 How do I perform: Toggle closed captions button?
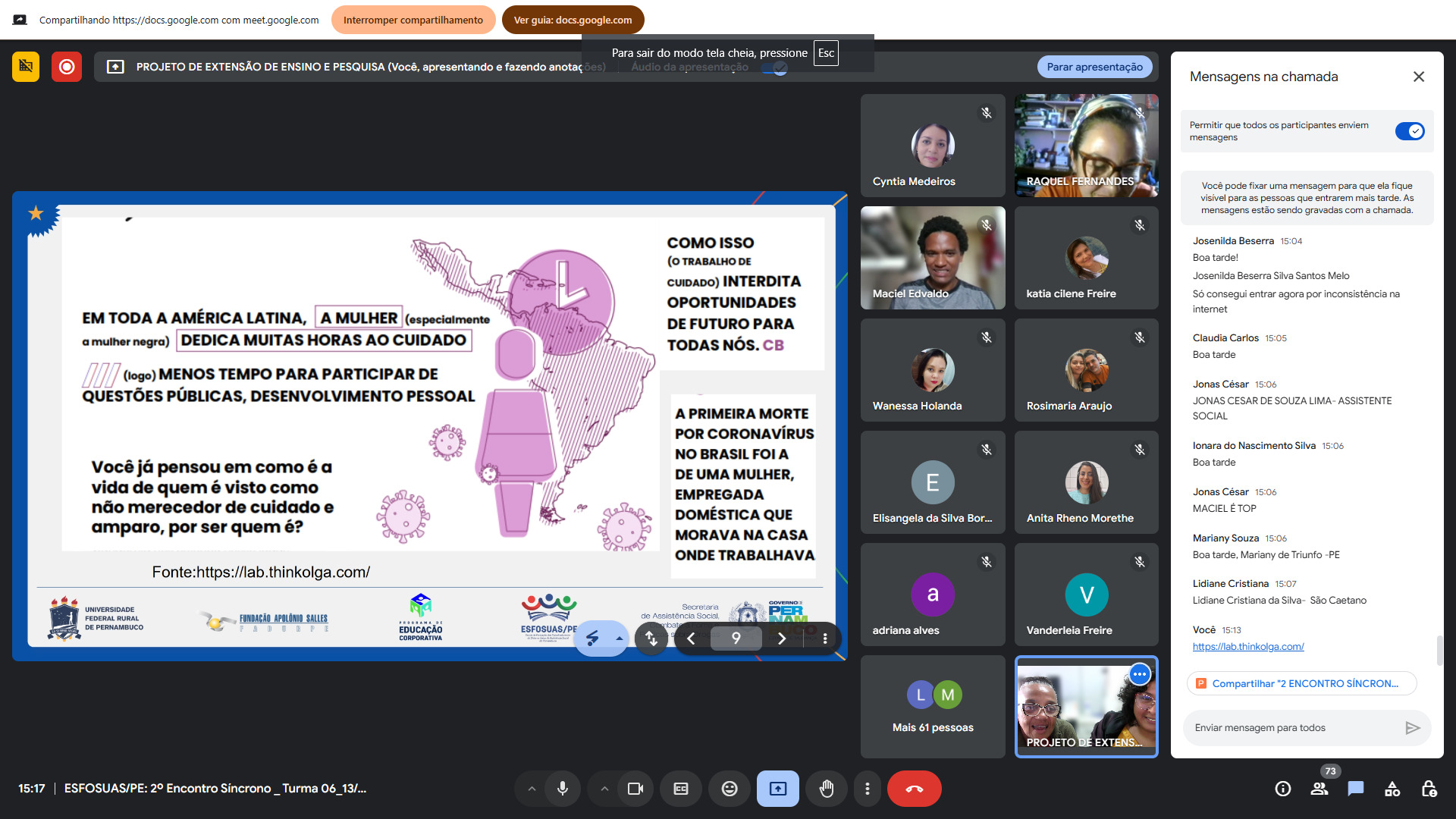coord(681,789)
